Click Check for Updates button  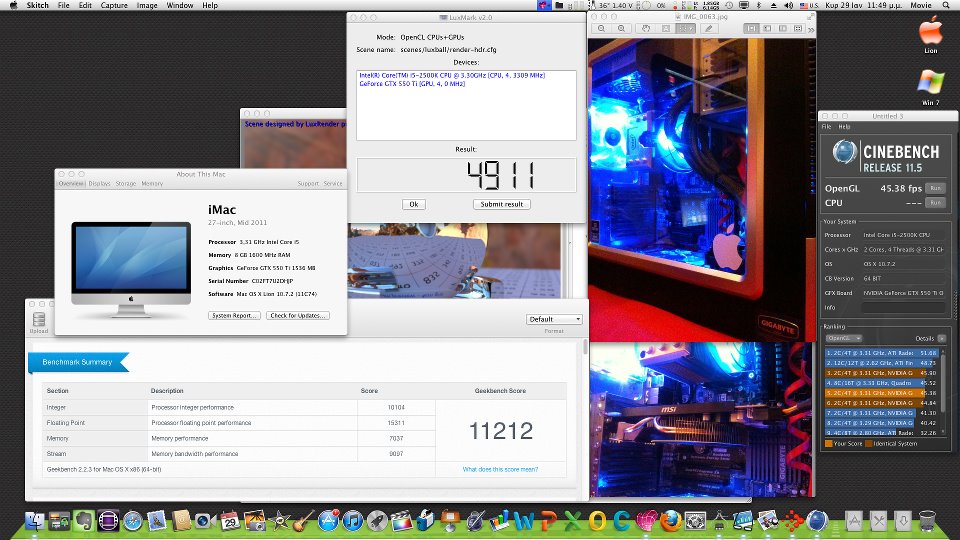(298, 315)
